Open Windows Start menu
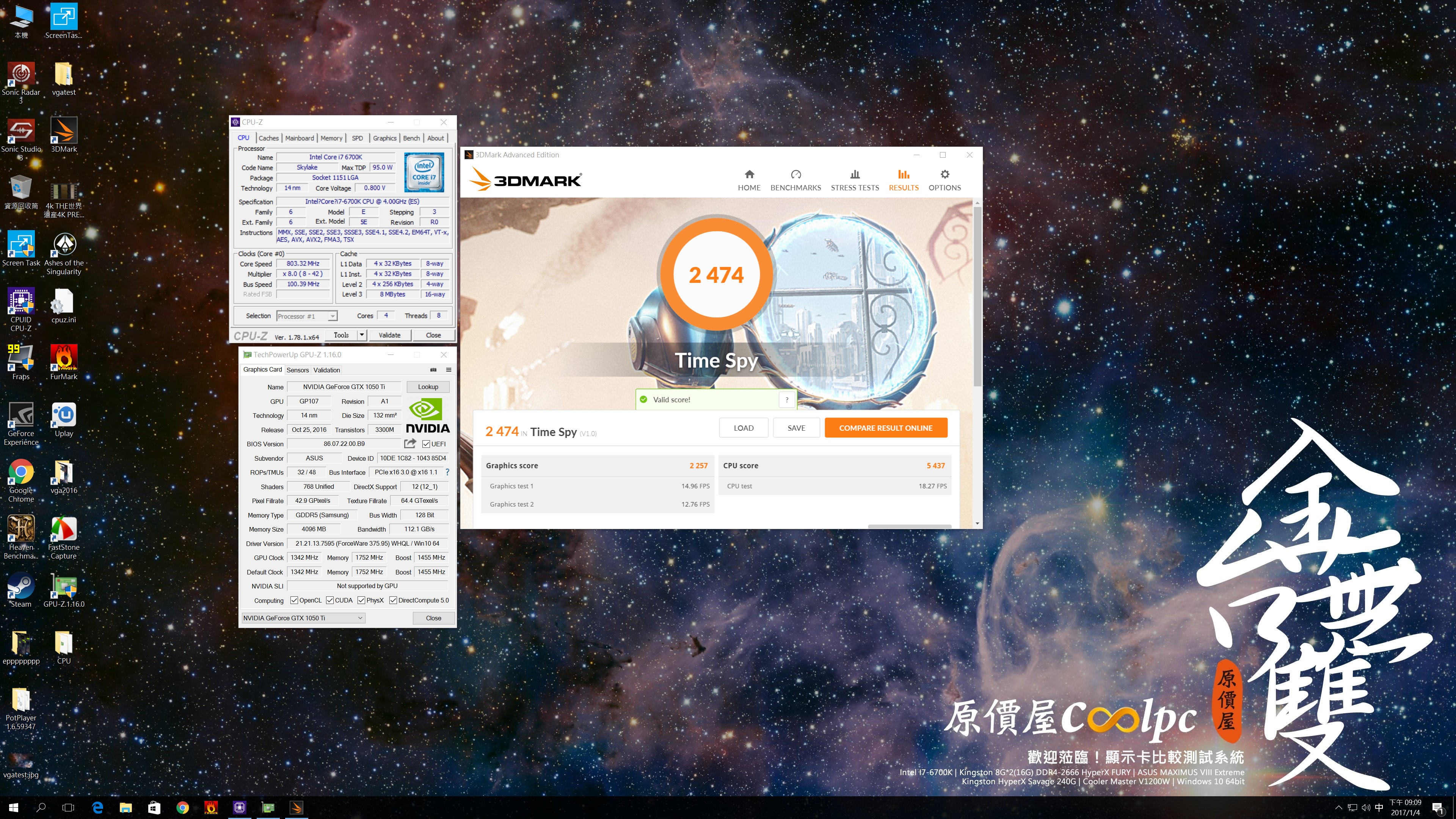Screen dimensions: 1456x819 [14, 808]
